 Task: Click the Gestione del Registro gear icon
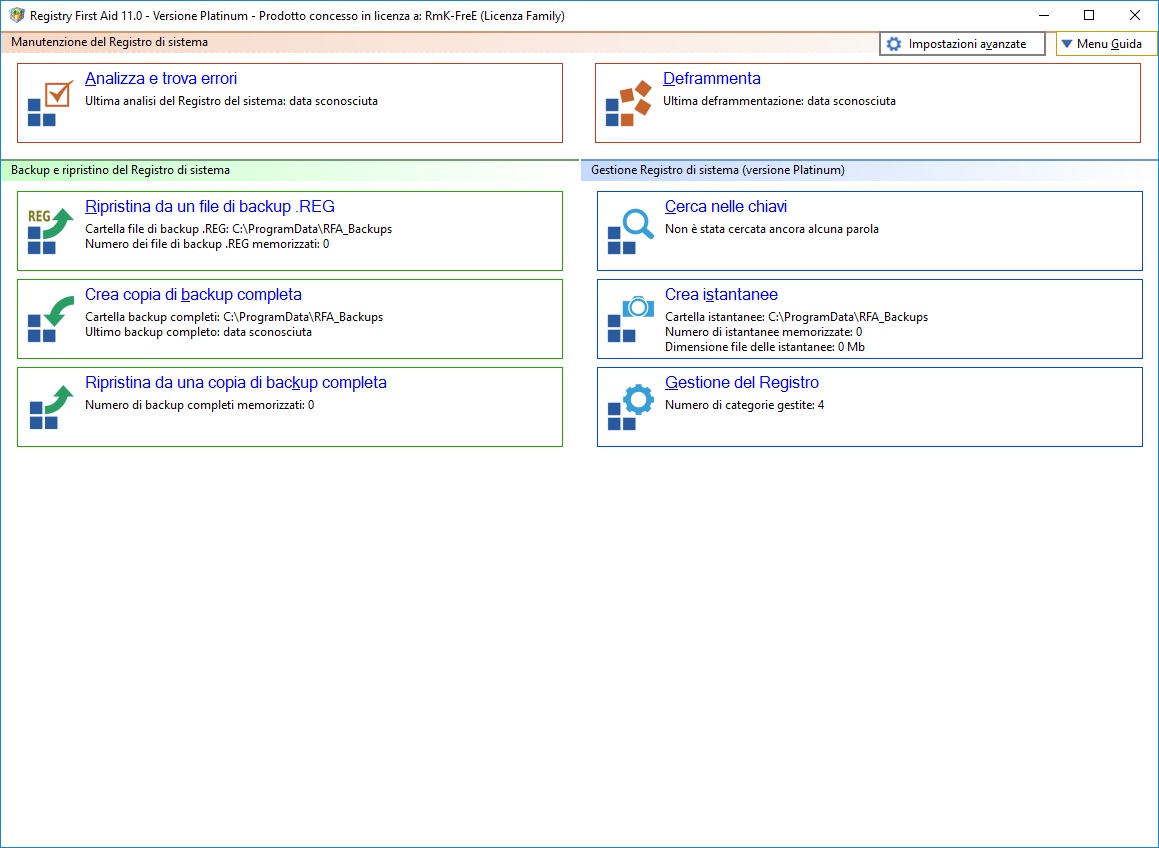coord(630,407)
